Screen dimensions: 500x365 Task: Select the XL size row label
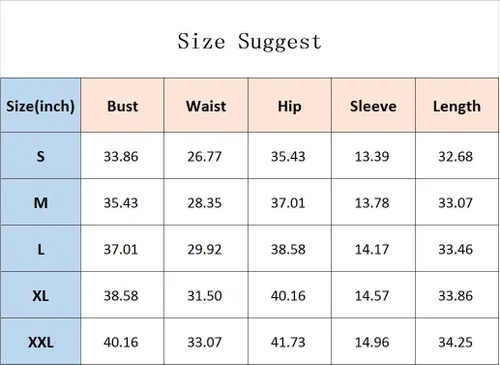[40, 295]
